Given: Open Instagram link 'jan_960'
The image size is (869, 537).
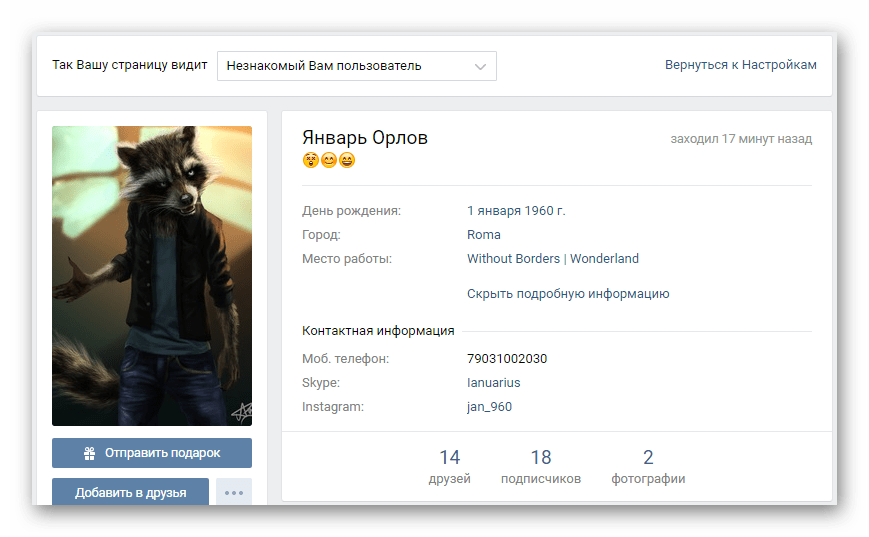Looking at the screenshot, I should (489, 407).
